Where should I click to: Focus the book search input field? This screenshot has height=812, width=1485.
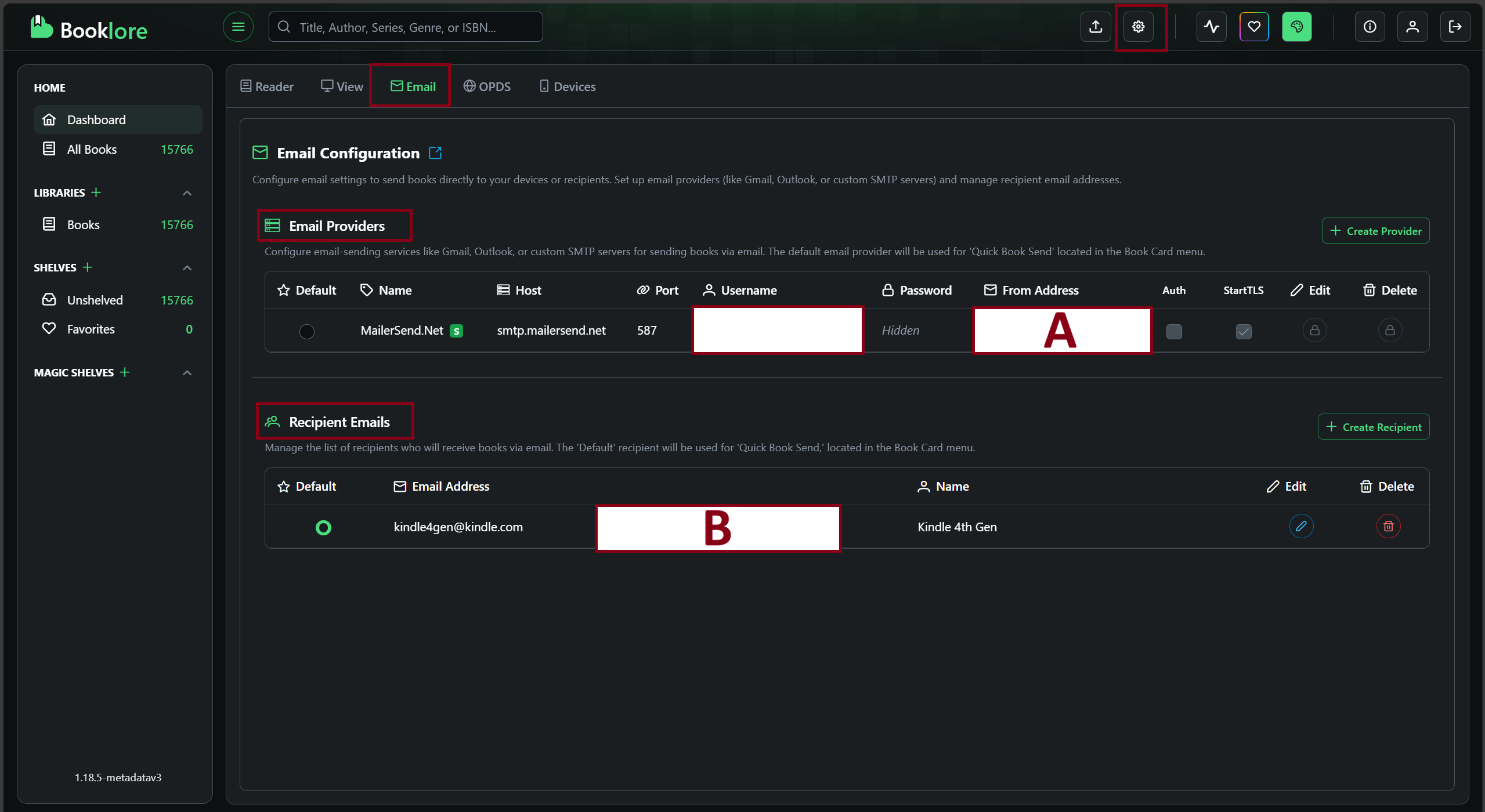pos(406,27)
